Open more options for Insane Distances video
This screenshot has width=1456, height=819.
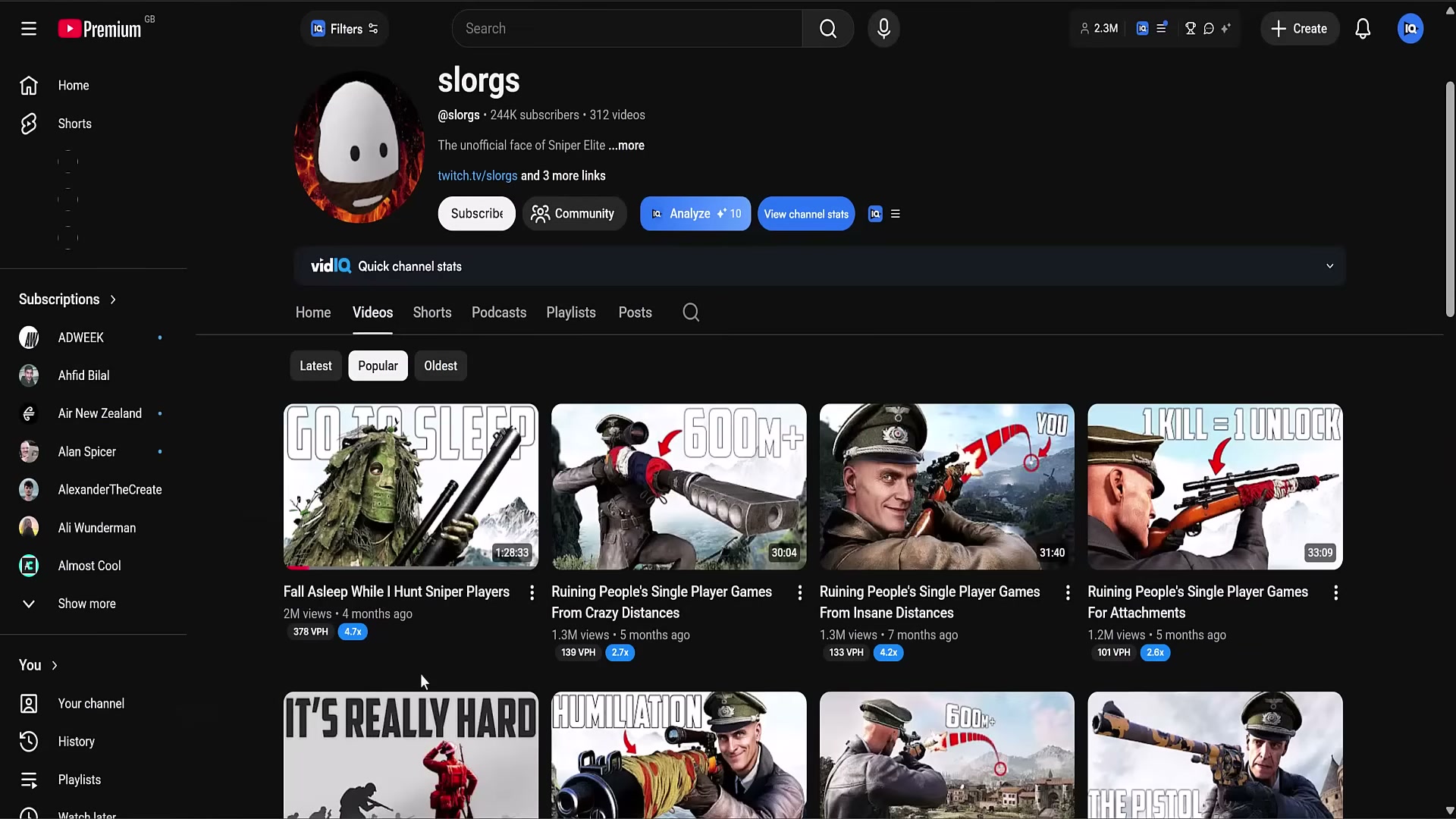point(1068,593)
